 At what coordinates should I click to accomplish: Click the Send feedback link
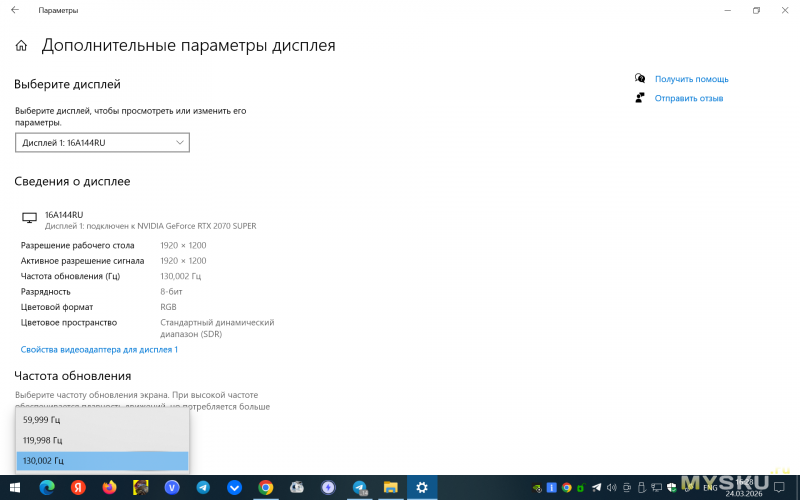(x=688, y=98)
